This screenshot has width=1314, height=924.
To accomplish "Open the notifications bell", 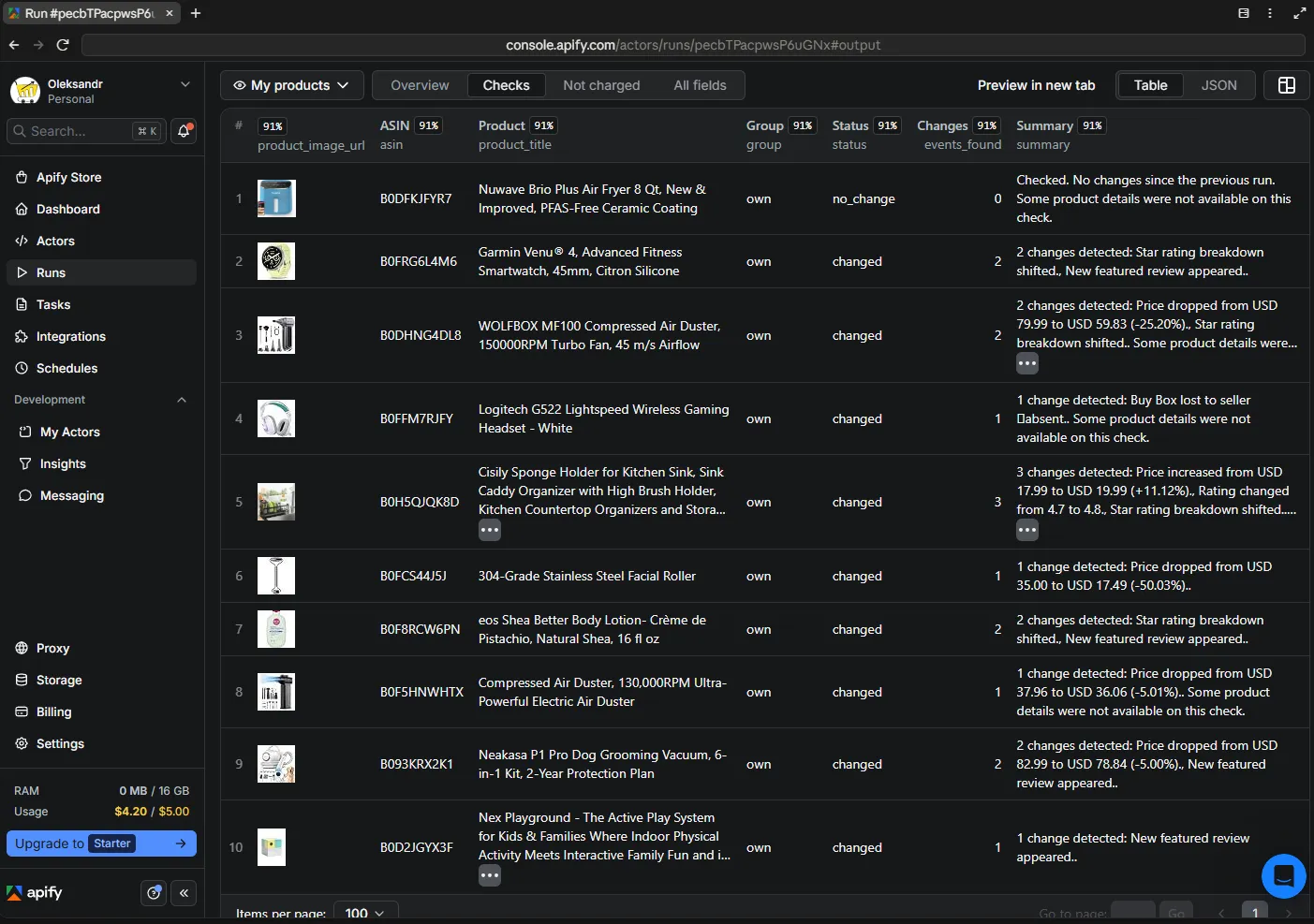I will pos(185,131).
